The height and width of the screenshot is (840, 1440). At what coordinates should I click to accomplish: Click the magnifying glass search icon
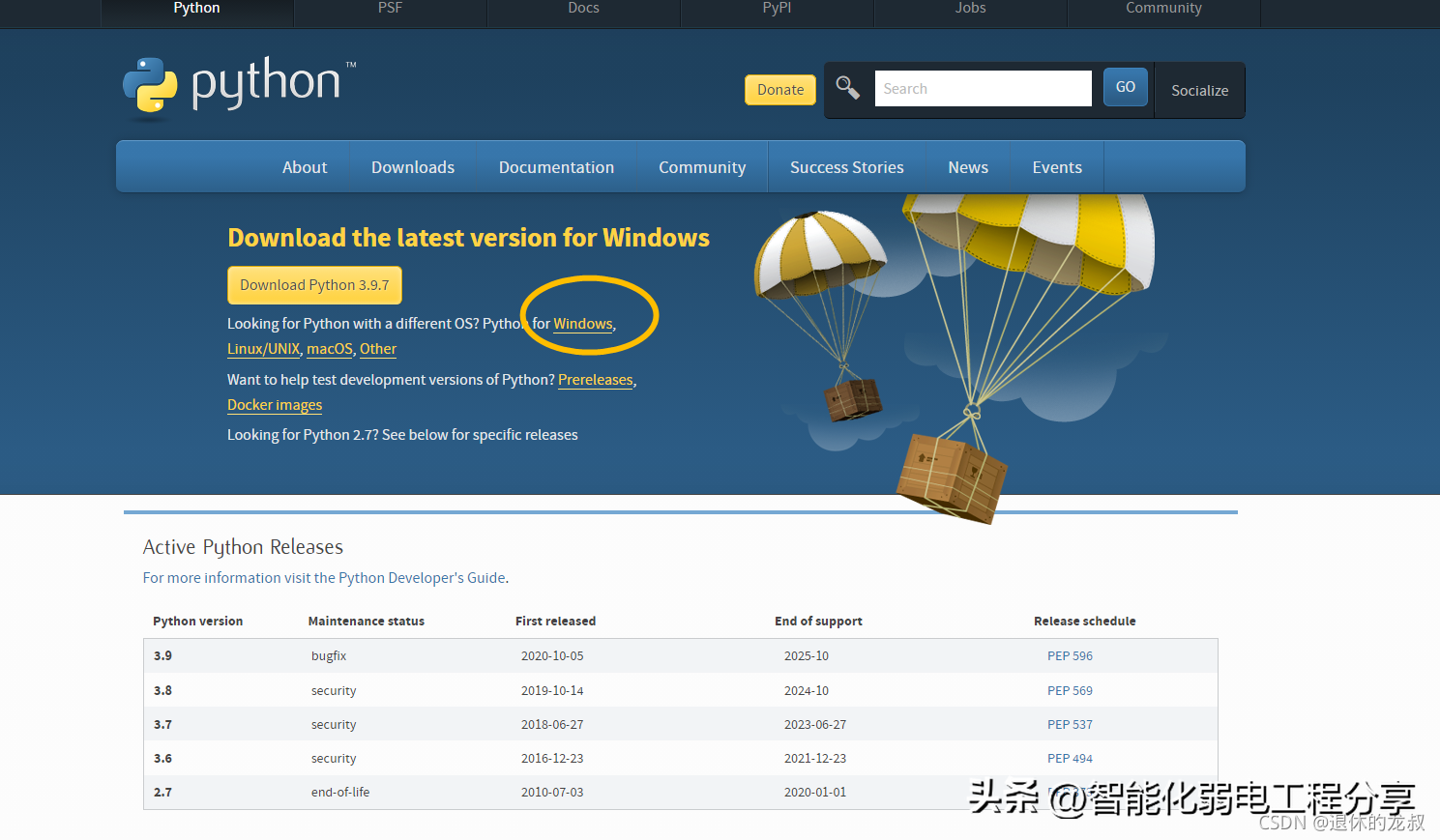(847, 88)
